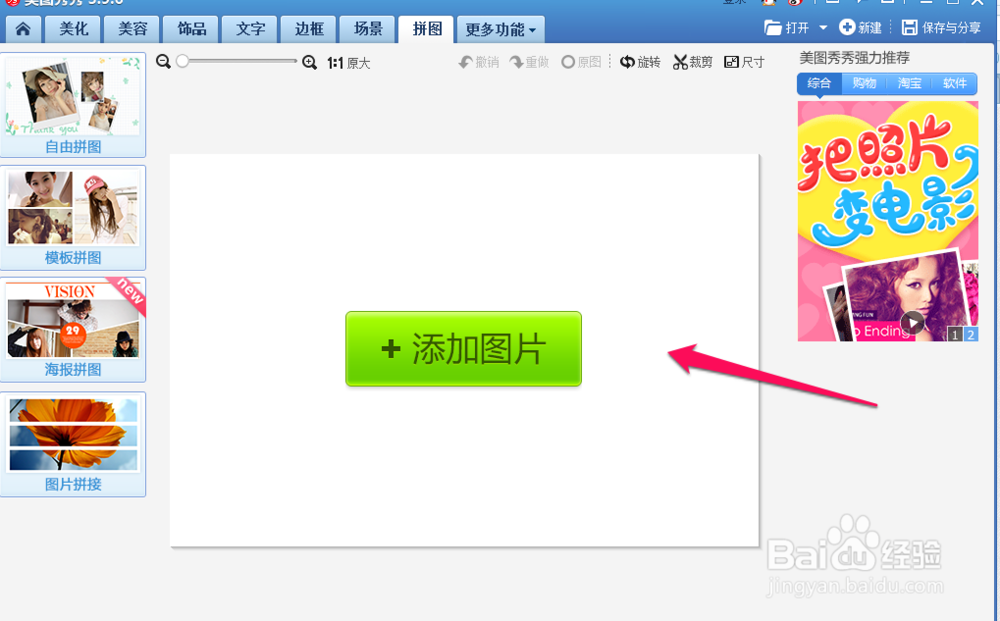The height and width of the screenshot is (621, 1000).
Task: Create a new canvas with 新建 icon
Action: point(861,27)
